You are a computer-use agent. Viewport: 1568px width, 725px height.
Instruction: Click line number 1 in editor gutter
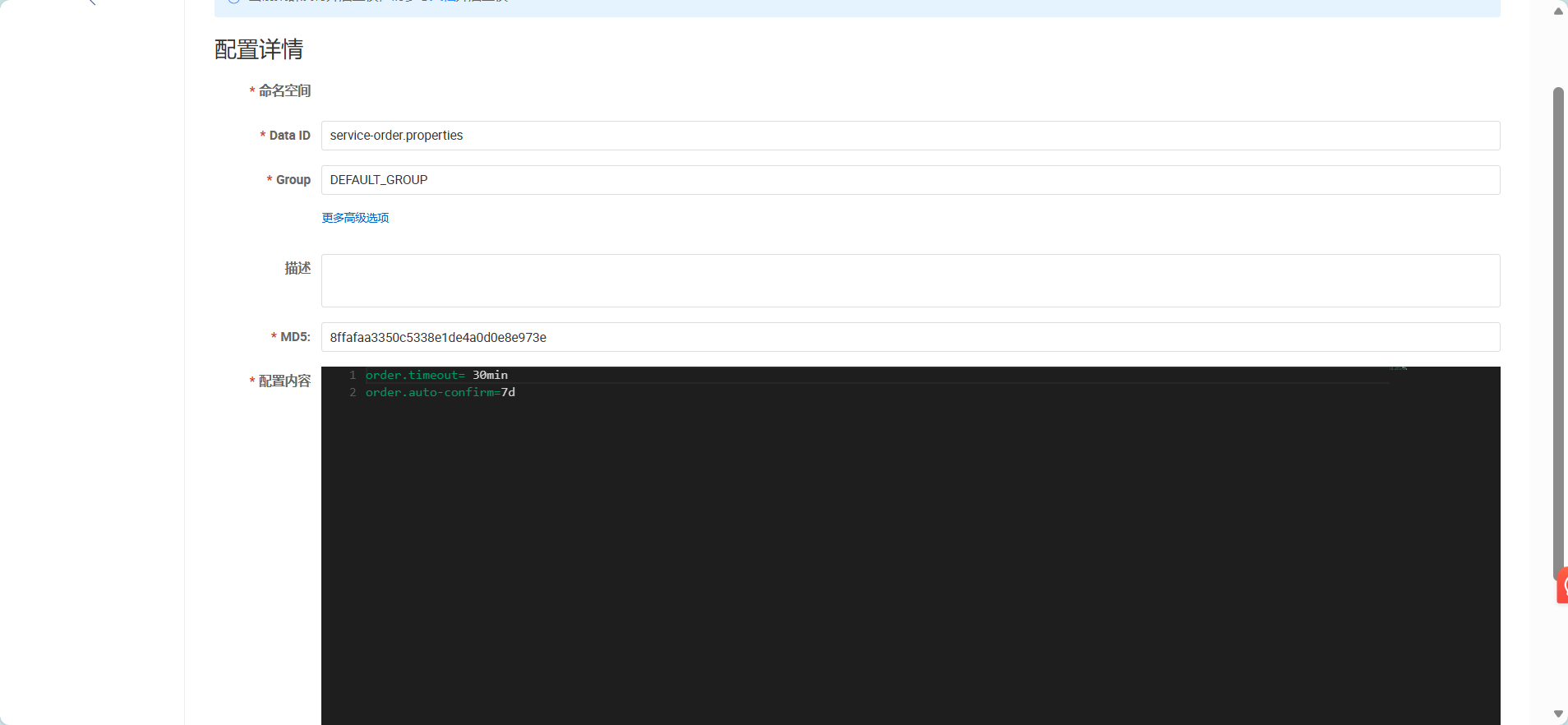coord(353,375)
